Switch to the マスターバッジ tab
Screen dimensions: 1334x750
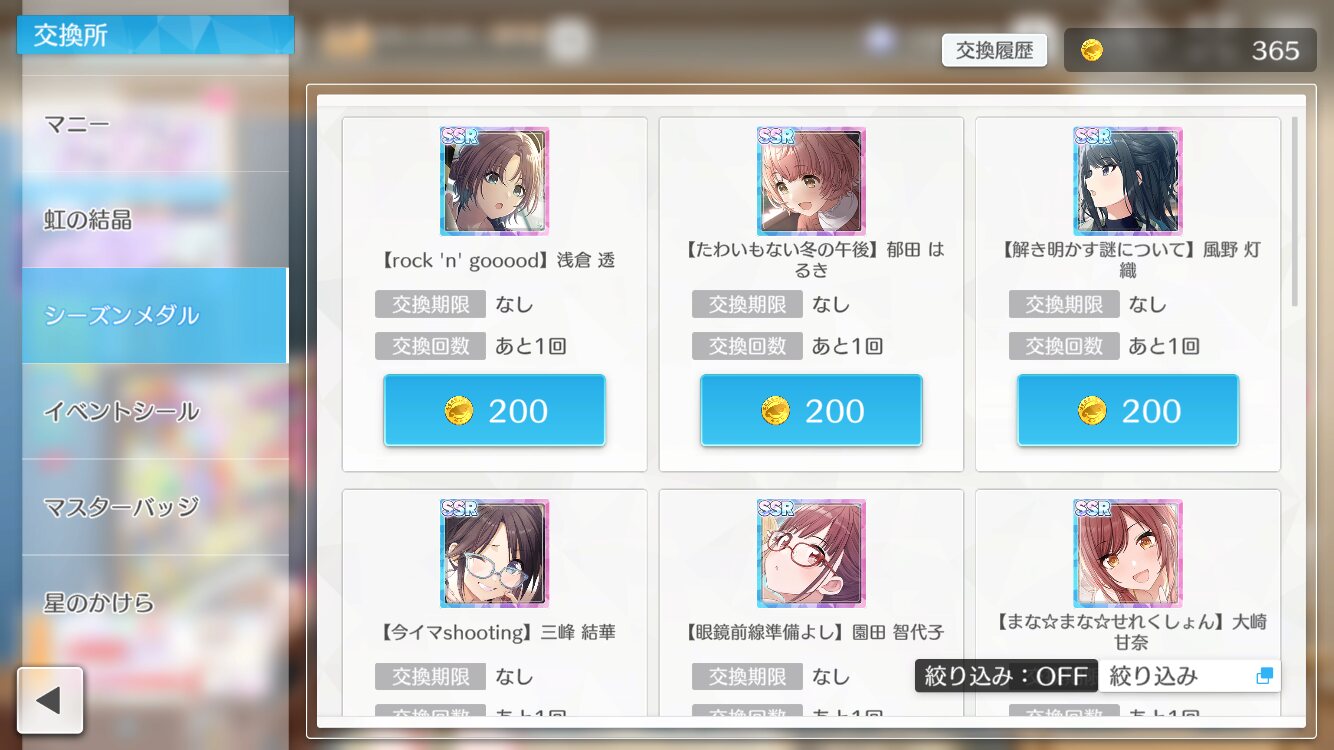pos(155,508)
